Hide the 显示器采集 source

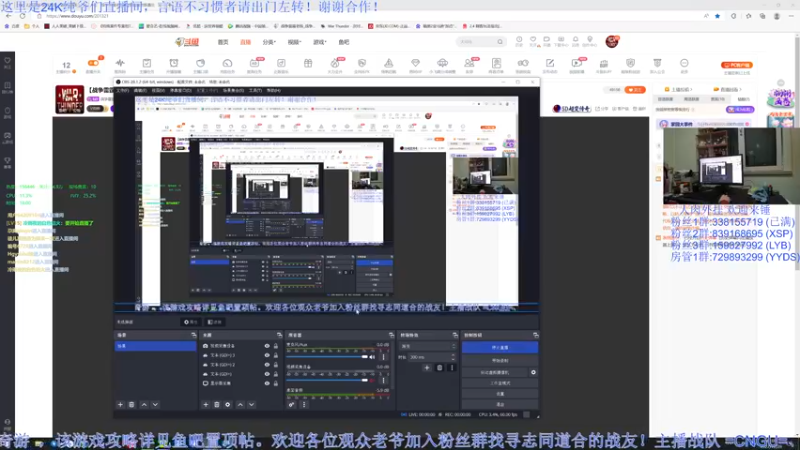(267, 383)
